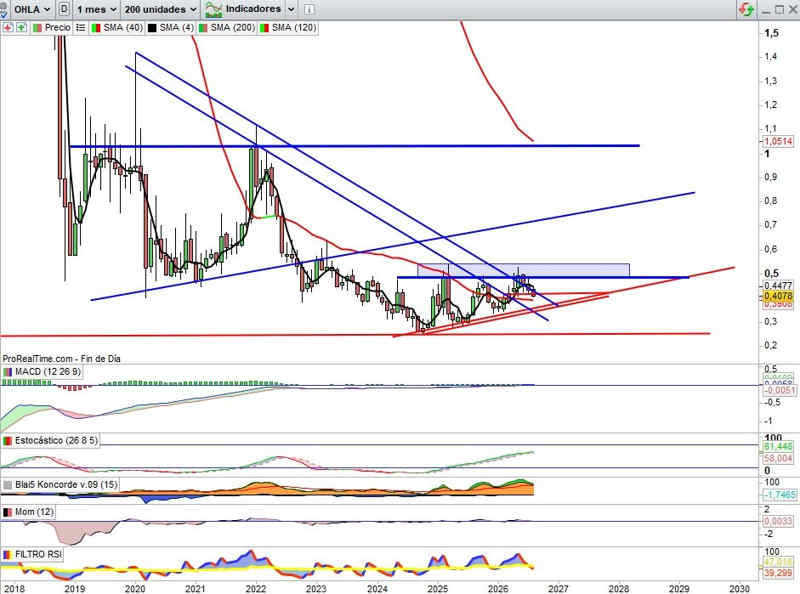Screen dimensions: 800x594
Task: Click the MACD -0,0051 value tag
Action: (778, 390)
